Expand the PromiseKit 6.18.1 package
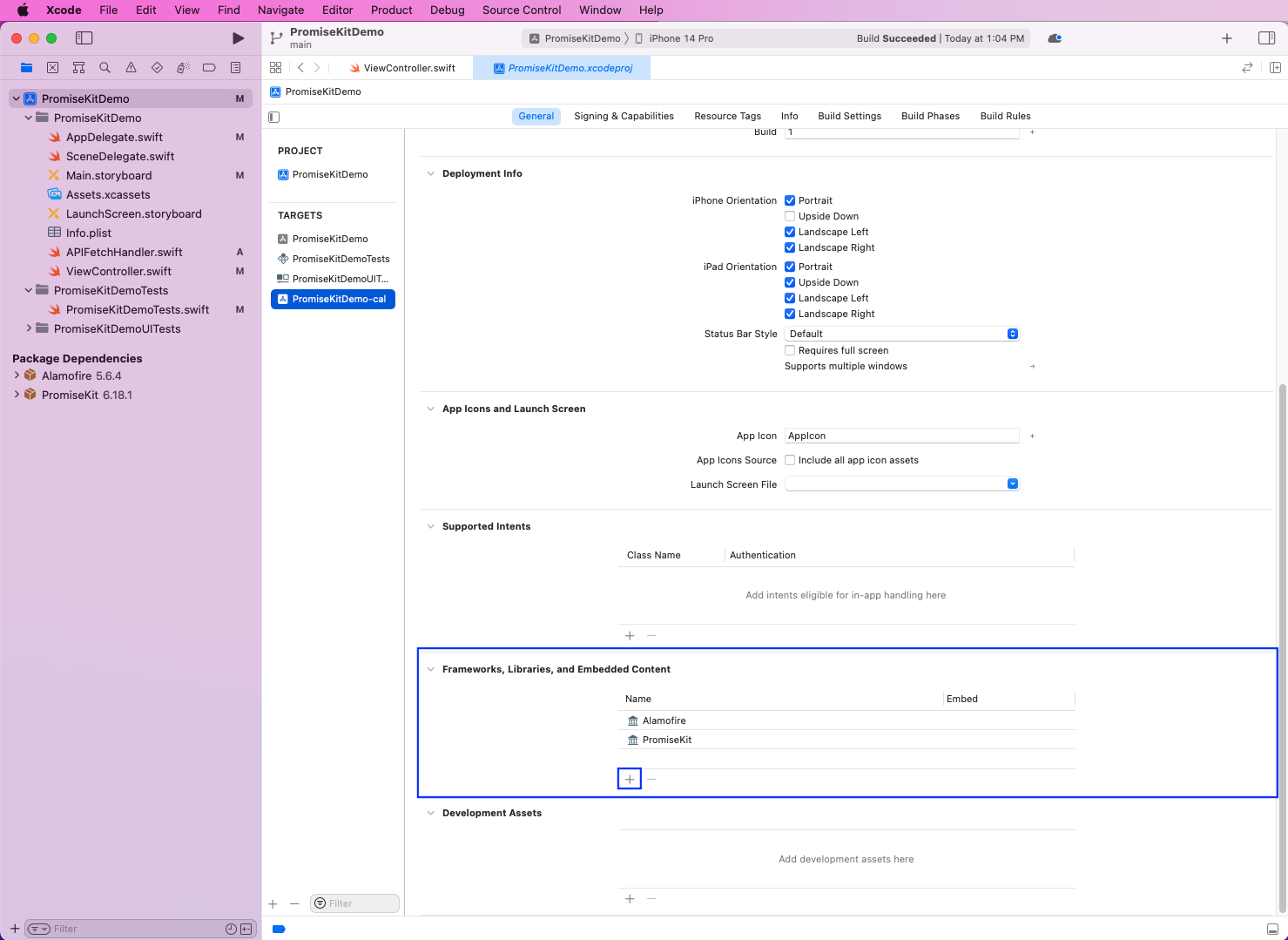This screenshot has height=940, width=1288. pyautogui.click(x=17, y=395)
